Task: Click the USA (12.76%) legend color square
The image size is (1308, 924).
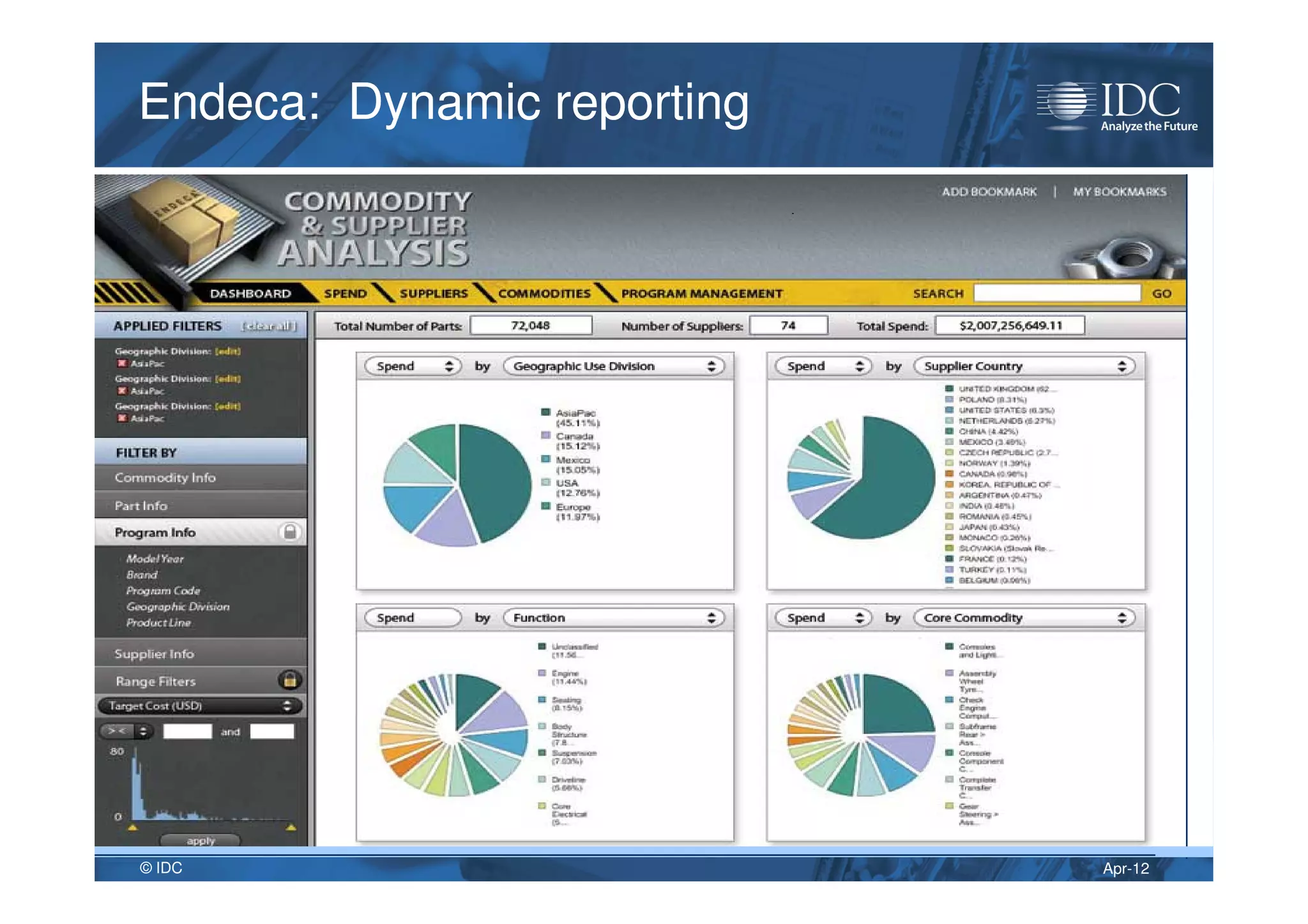Action: 545,483
